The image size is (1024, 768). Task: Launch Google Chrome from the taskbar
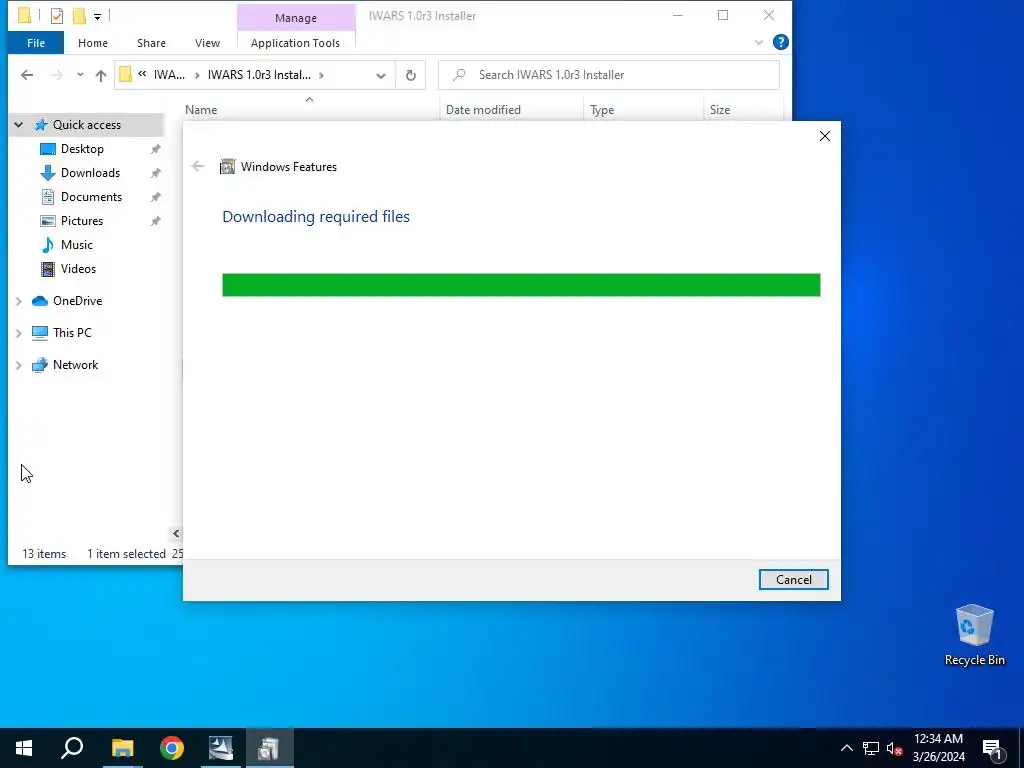pyautogui.click(x=172, y=748)
